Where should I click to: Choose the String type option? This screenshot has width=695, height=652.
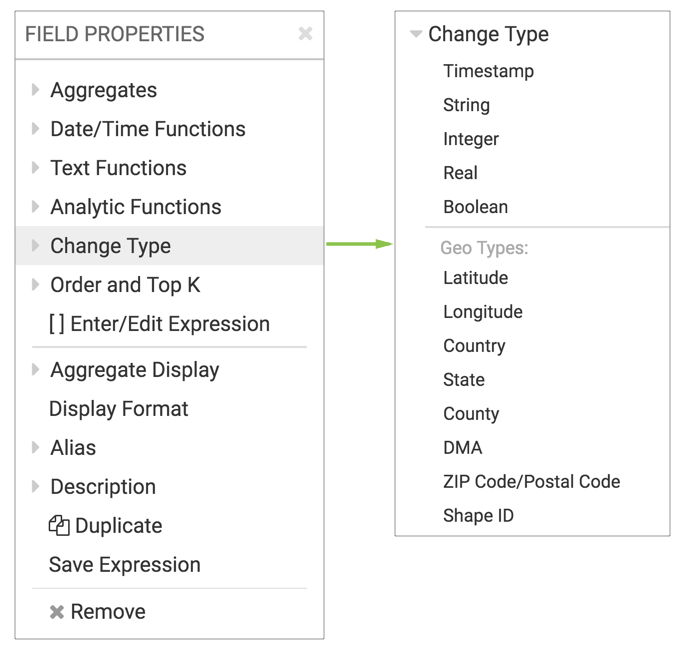tap(466, 105)
